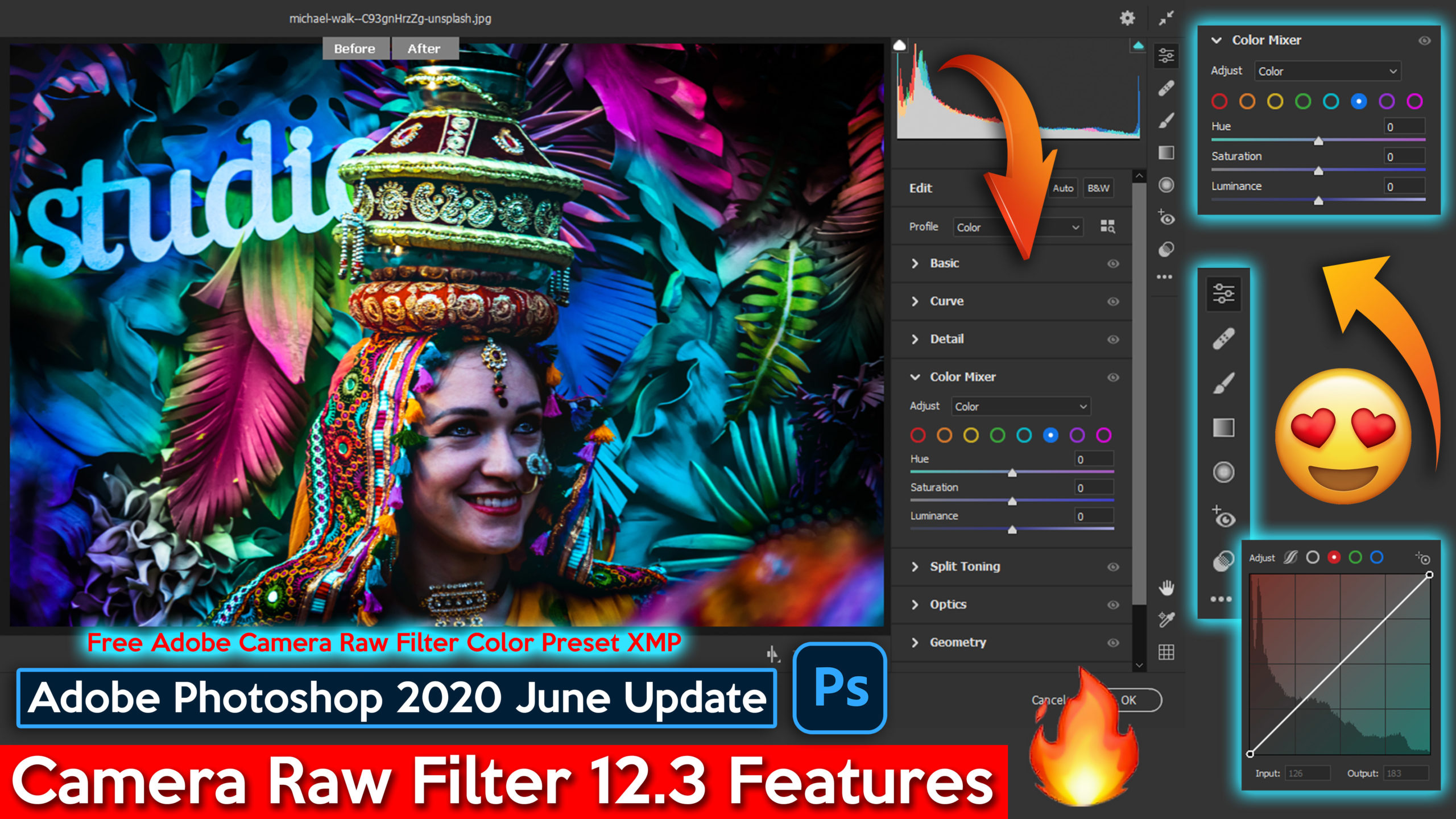Open Camera Raw preferences gear icon
Image resolution: width=1456 pixels, height=819 pixels.
(1127, 18)
